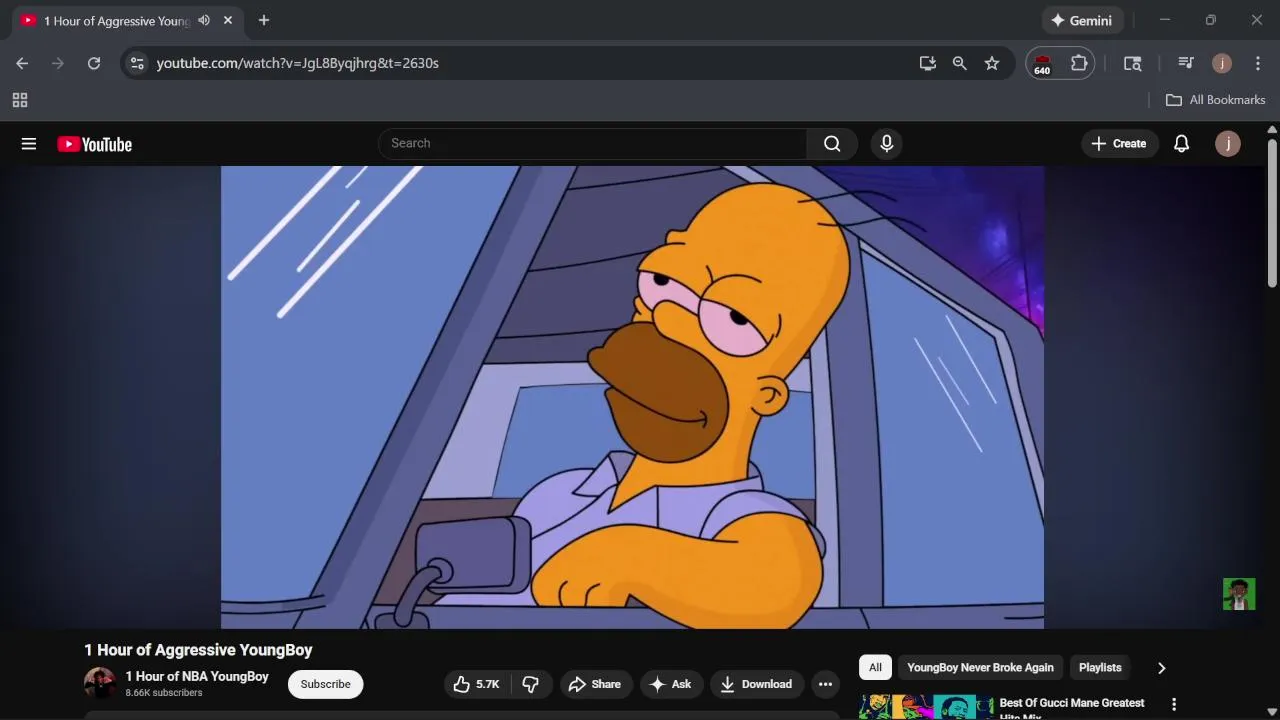
Task: Click the browser address bar URL
Action: click(x=297, y=63)
